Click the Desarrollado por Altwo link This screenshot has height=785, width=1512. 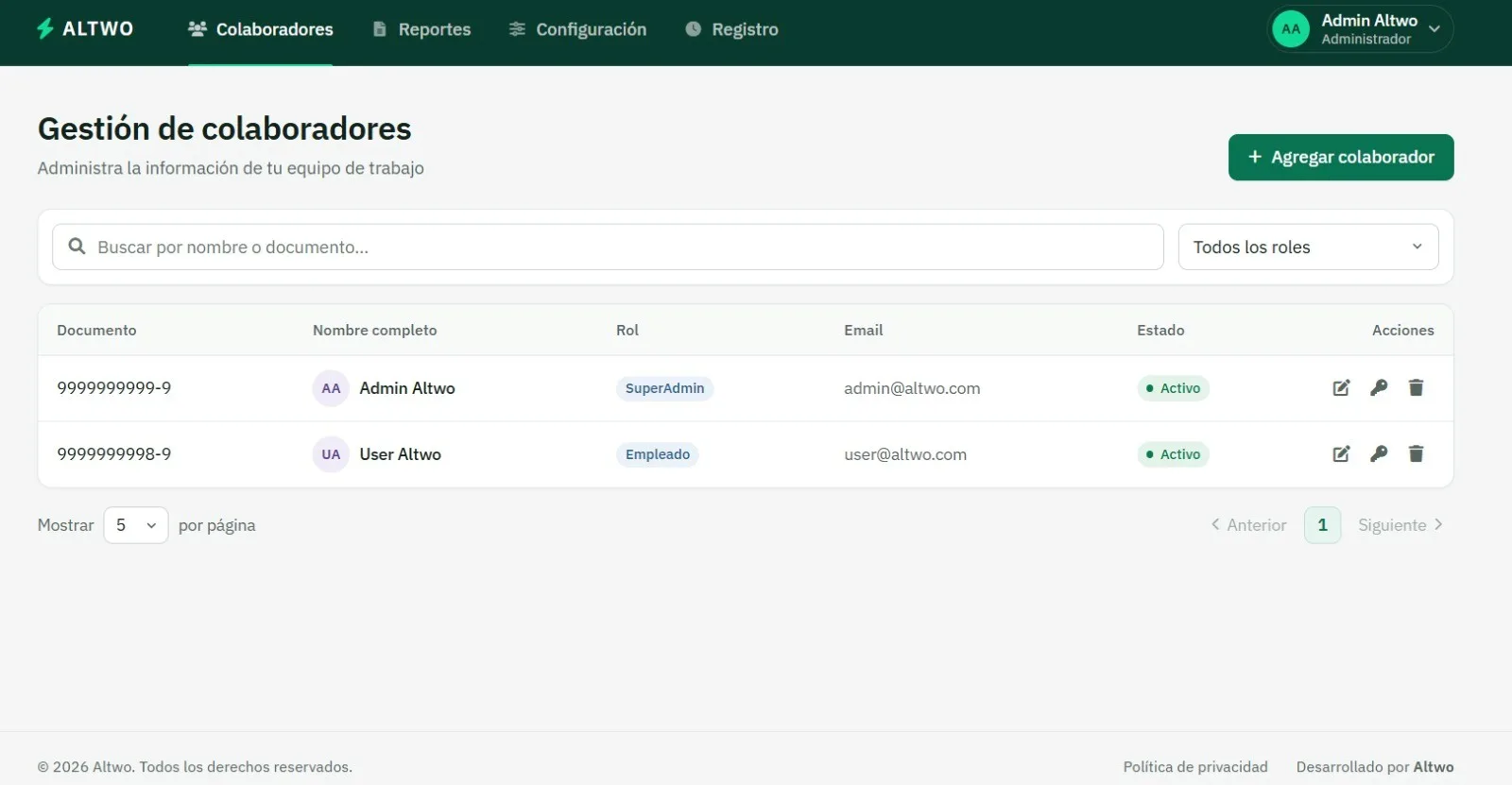click(1375, 767)
